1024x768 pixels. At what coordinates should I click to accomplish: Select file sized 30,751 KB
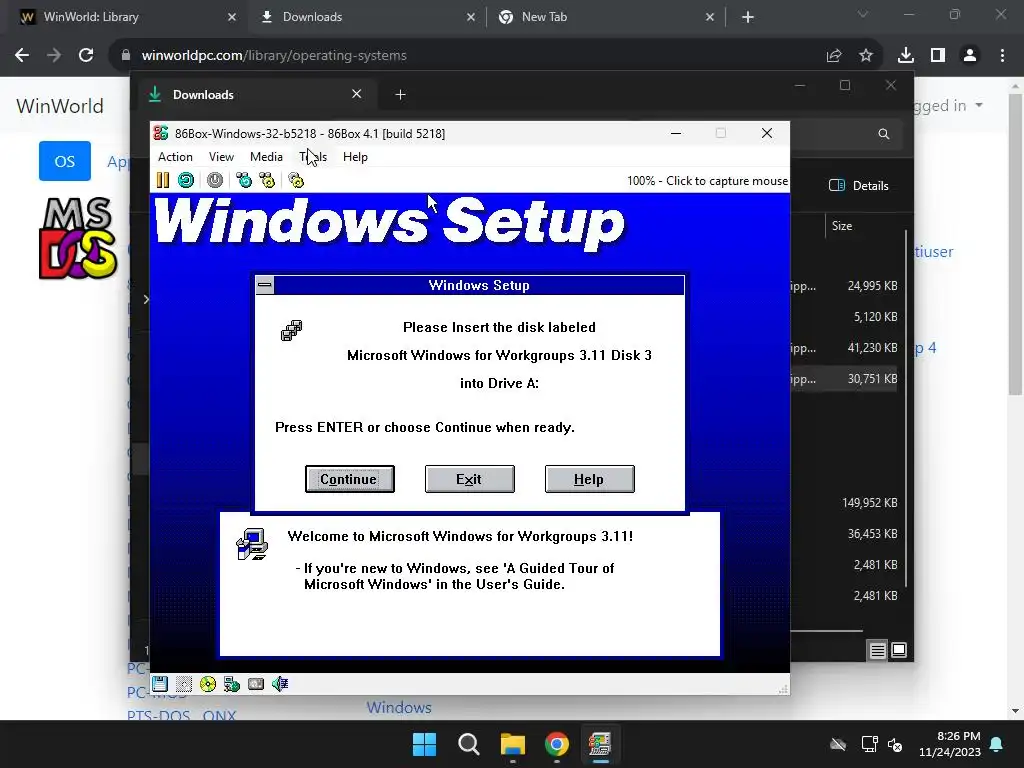[872, 379]
